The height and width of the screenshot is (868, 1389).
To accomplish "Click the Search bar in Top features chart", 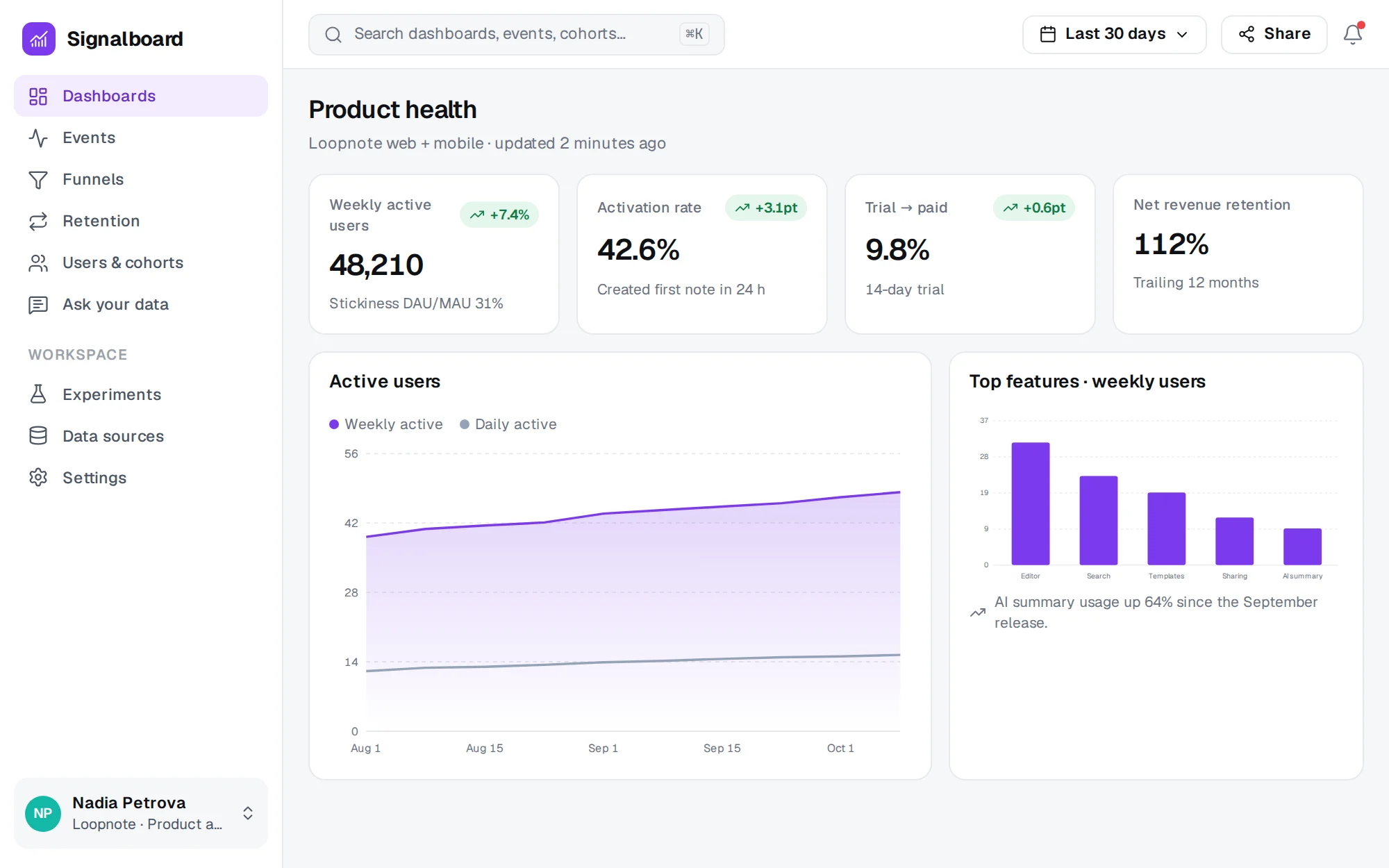I will pyautogui.click(x=1099, y=520).
